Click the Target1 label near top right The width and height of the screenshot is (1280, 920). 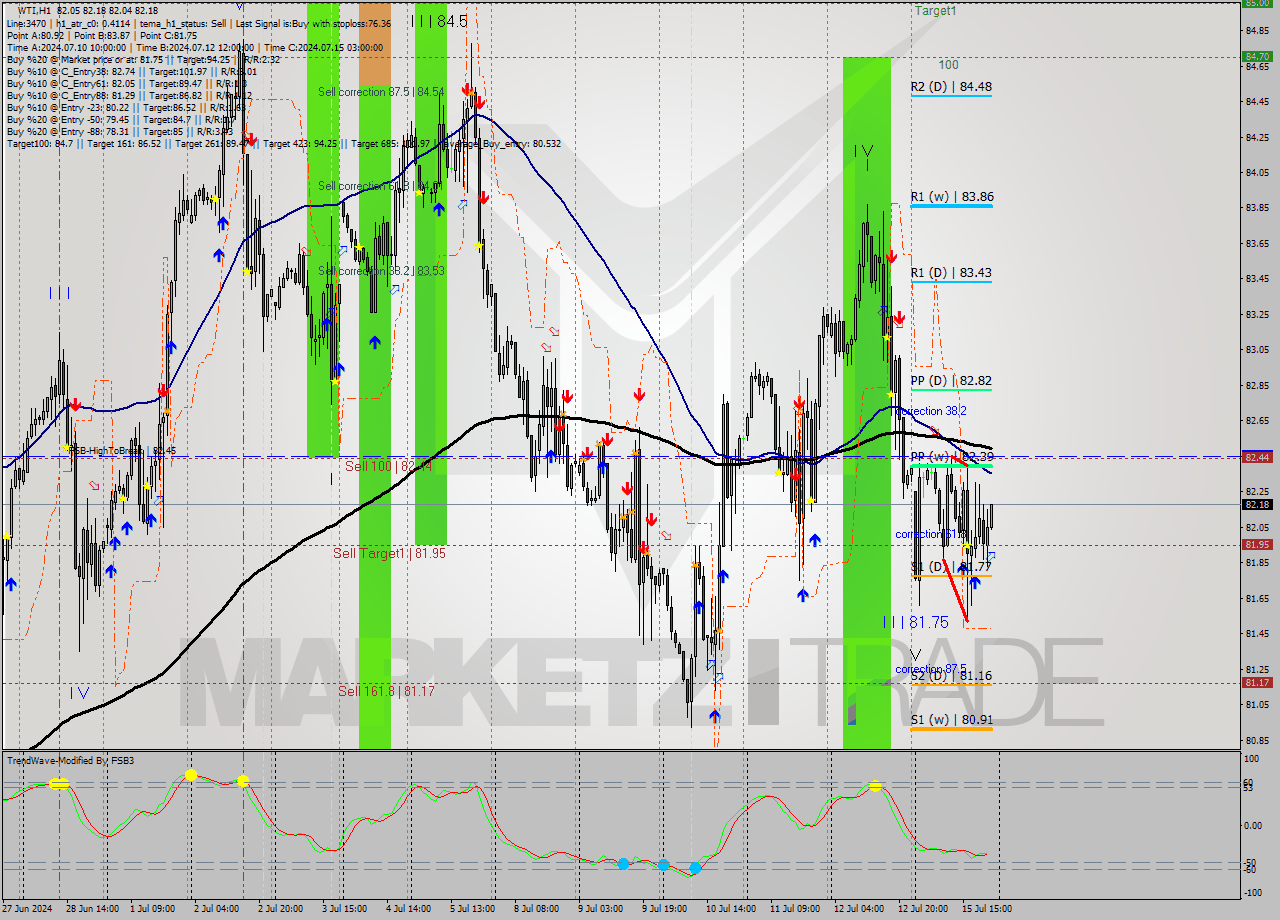tap(935, 11)
